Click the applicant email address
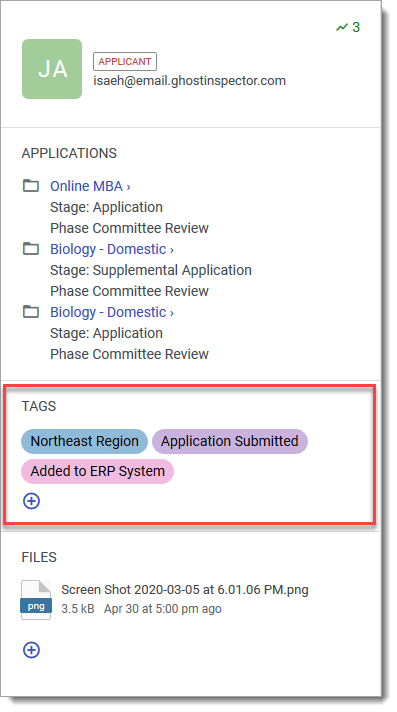The width and height of the screenshot is (397, 712). [x=189, y=81]
